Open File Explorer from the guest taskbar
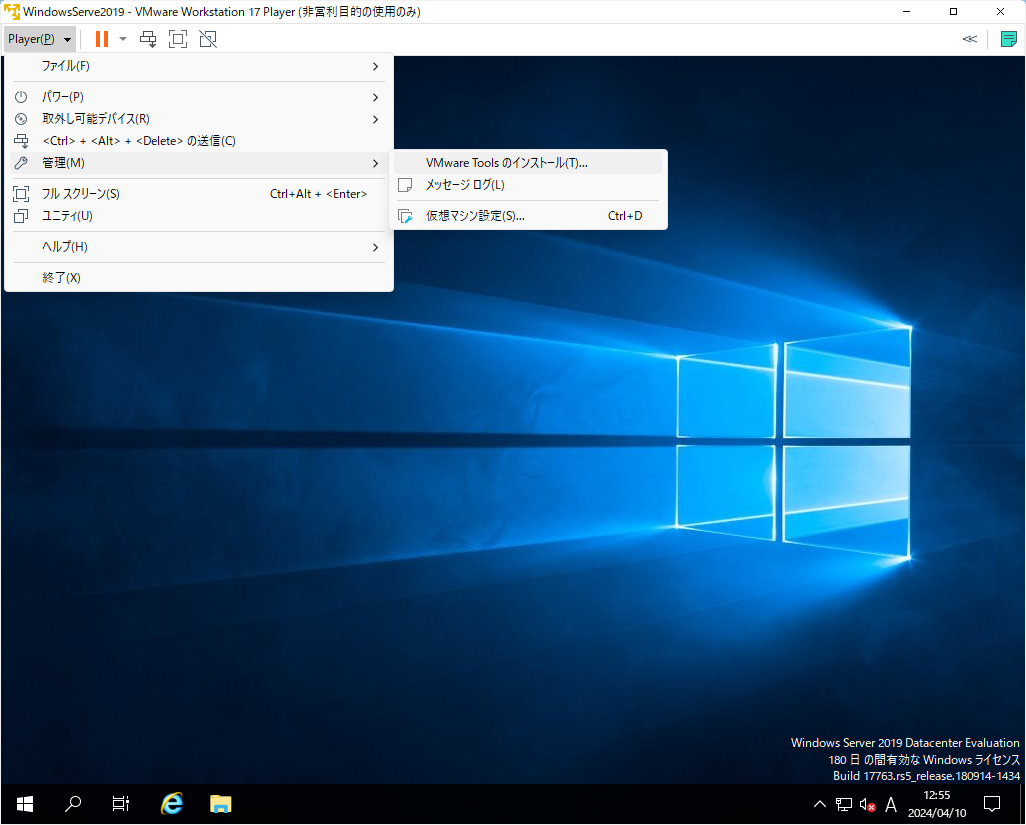This screenshot has width=1026, height=825. (x=221, y=804)
